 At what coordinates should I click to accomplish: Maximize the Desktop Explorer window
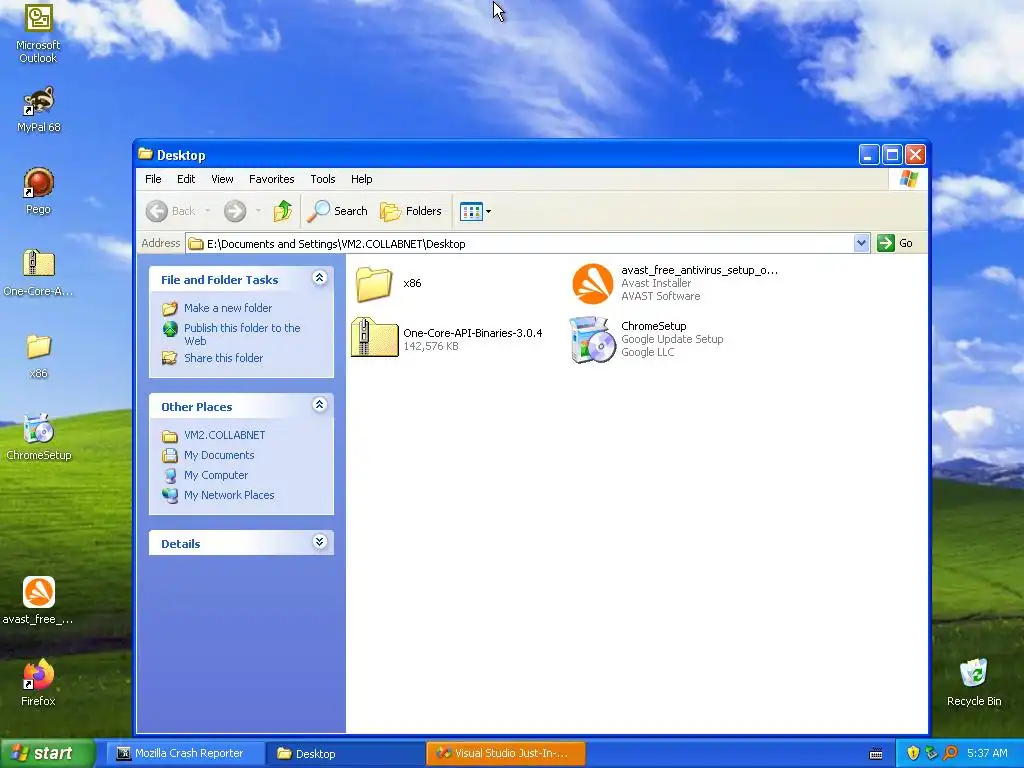click(892, 155)
